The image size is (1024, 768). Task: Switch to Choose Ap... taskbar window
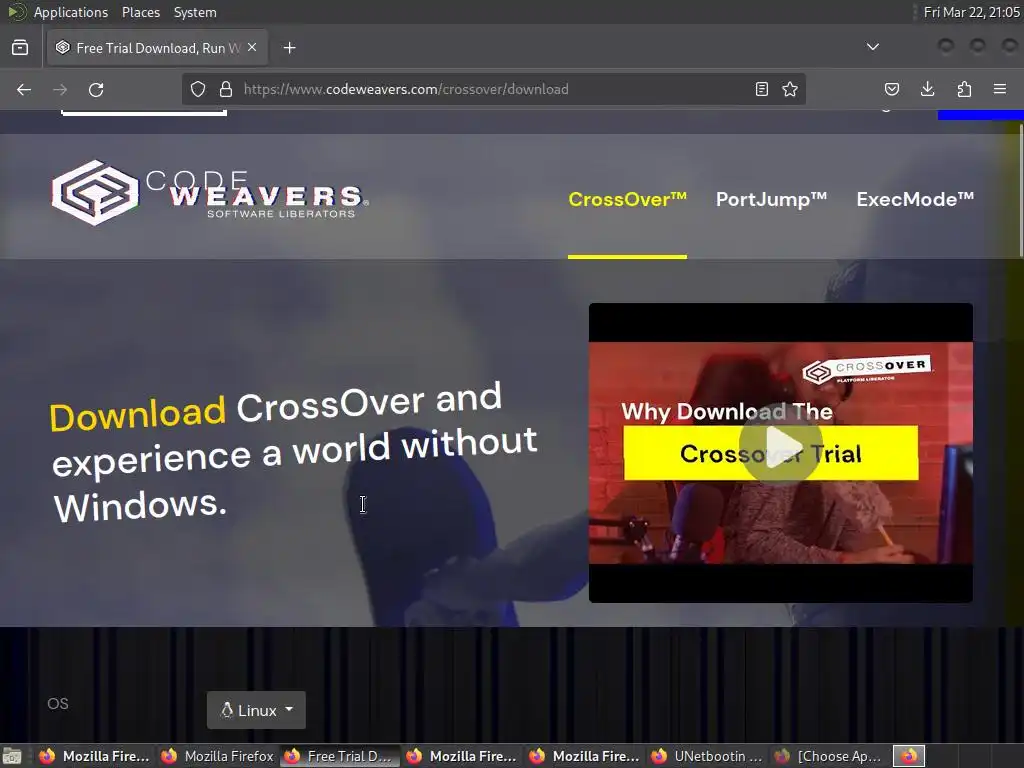coord(829,756)
